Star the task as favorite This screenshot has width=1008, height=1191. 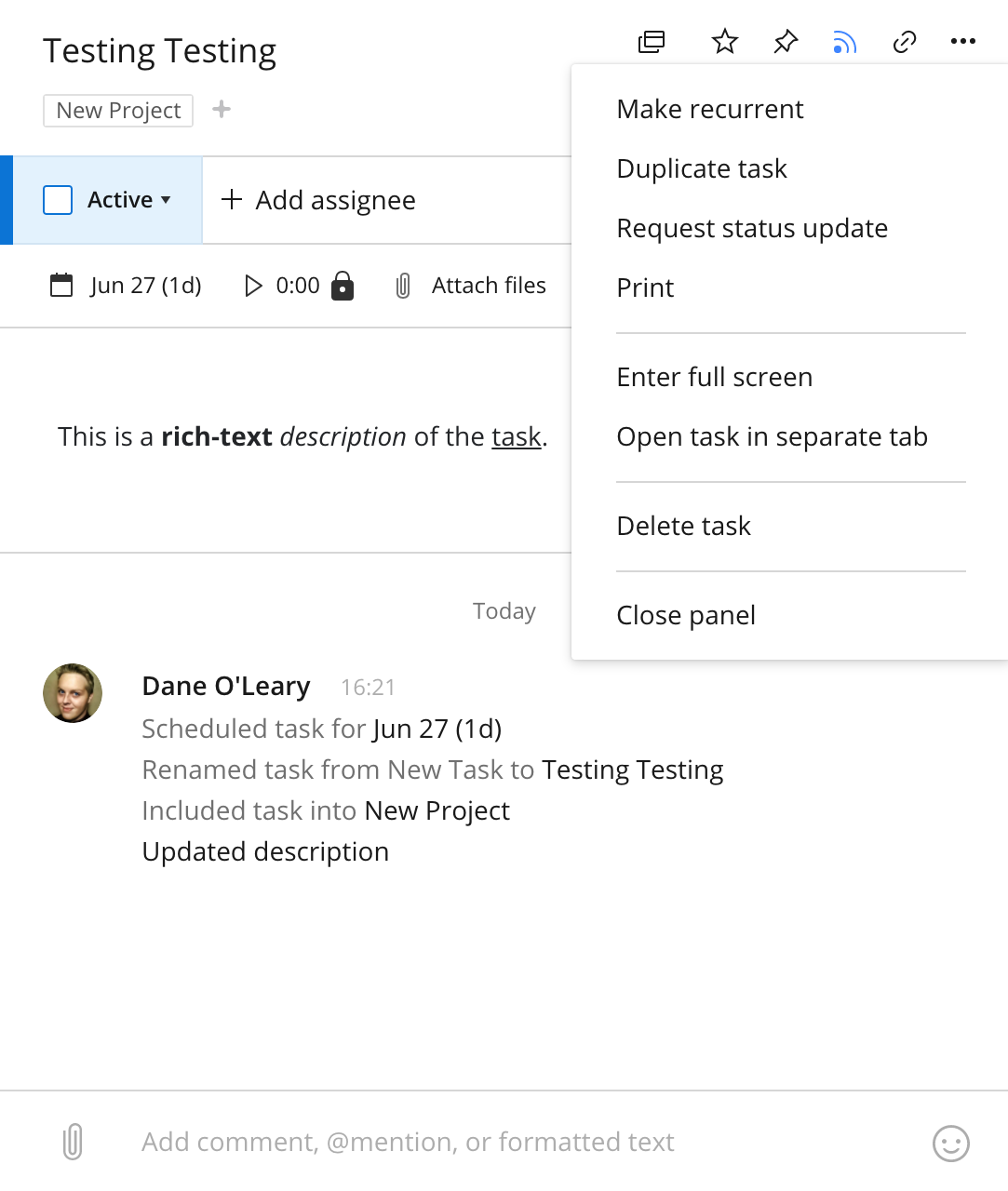click(x=725, y=42)
